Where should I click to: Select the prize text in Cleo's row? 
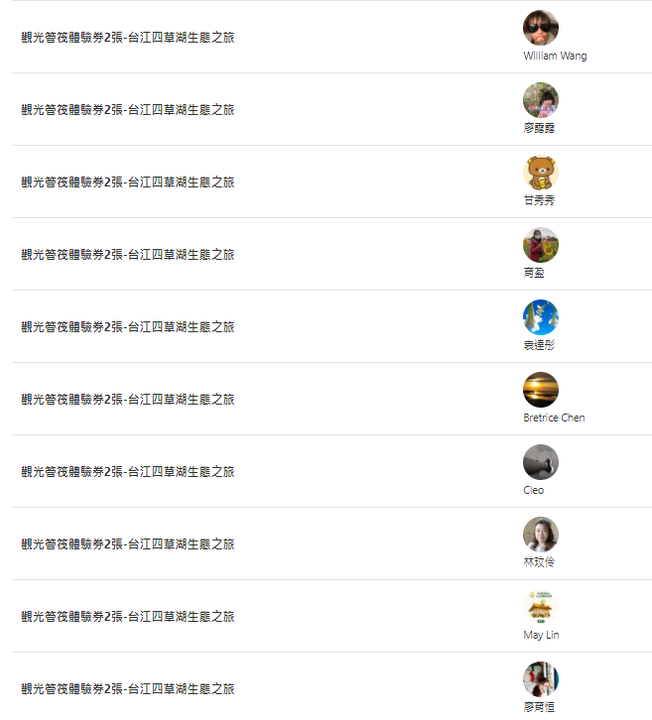tap(128, 472)
